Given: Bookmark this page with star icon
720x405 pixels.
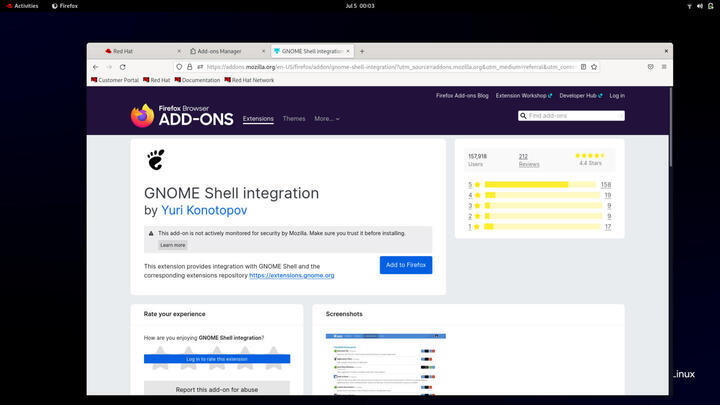Looking at the screenshot, I should 594,67.
